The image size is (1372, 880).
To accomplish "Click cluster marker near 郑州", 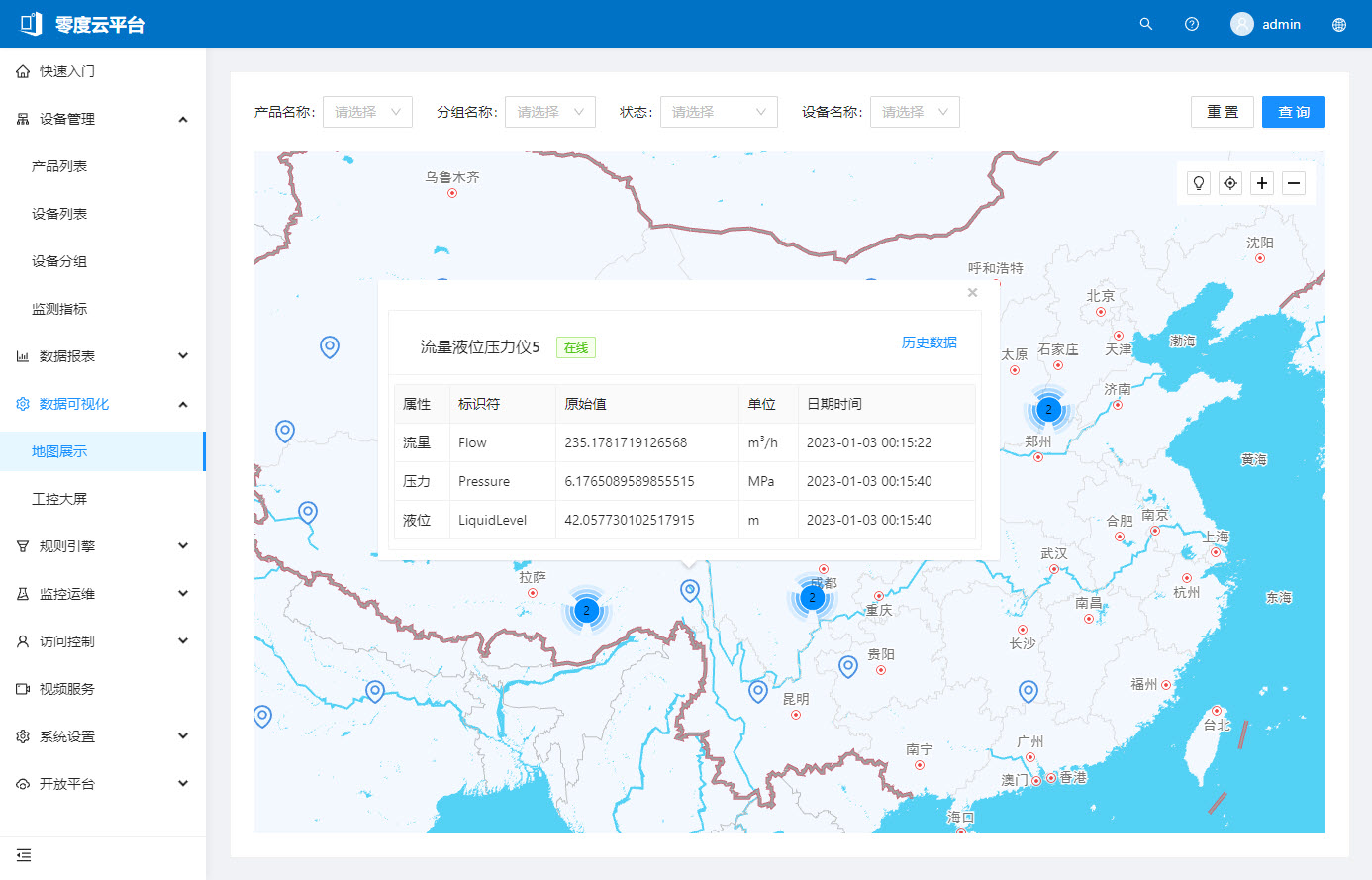I will pyautogui.click(x=1048, y=409).
